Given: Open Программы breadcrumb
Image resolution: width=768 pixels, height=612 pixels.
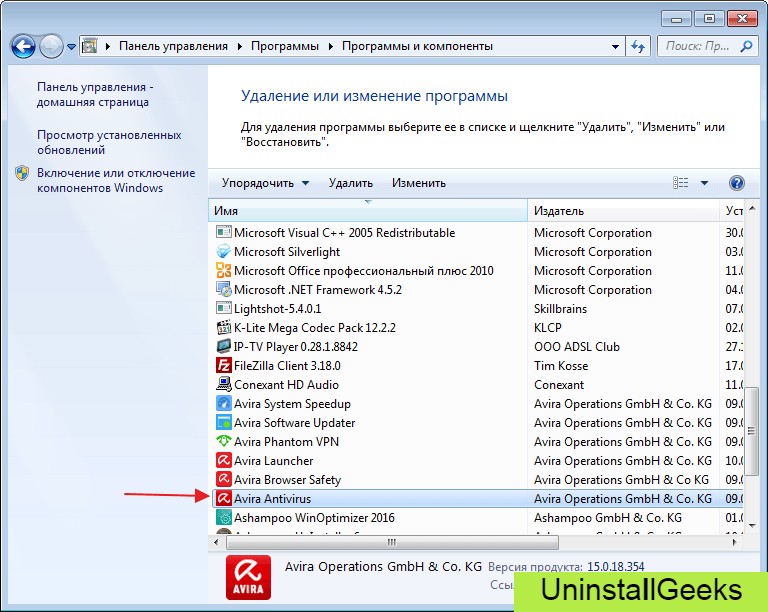Looking at the screenshot, I should pyautogui.click(x=285, y=46).
